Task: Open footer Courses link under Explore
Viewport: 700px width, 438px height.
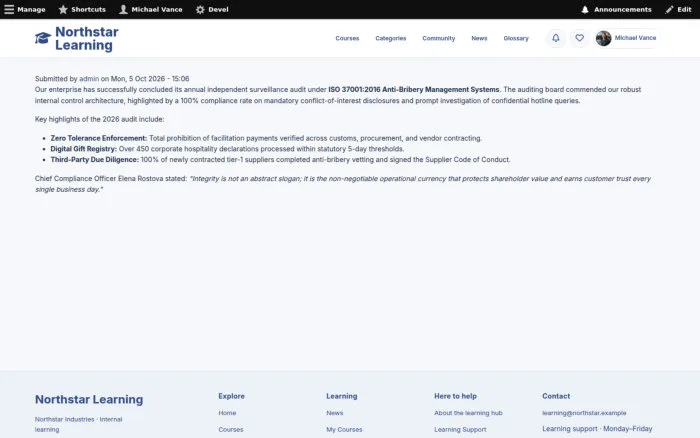Action: [231, 430]
